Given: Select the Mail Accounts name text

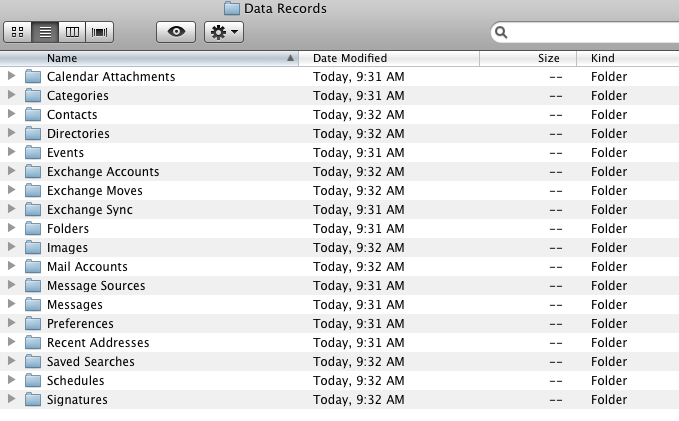Looking at the screenshot, I should pyautogui.click(x=87, y=266).
